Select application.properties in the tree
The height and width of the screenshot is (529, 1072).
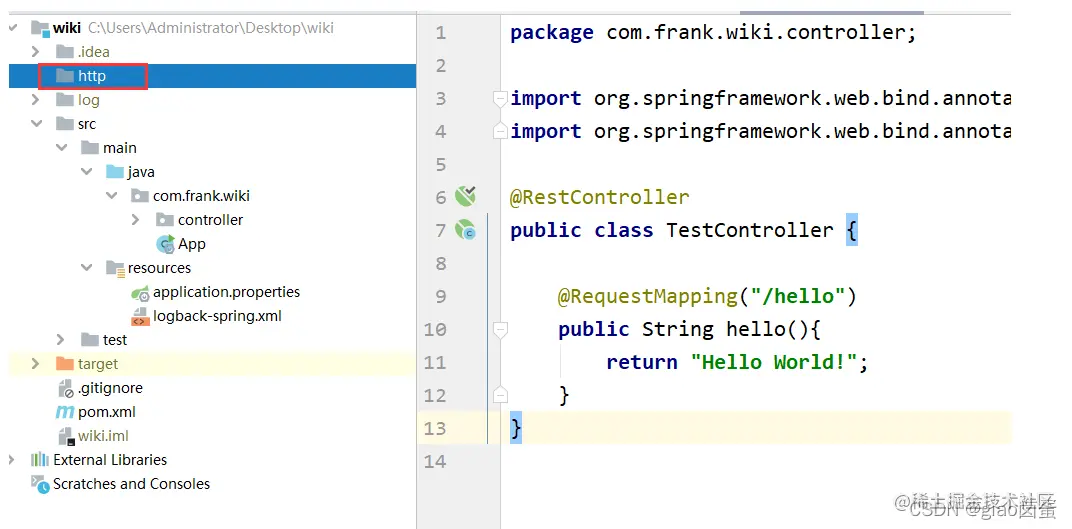pos(226,292)
